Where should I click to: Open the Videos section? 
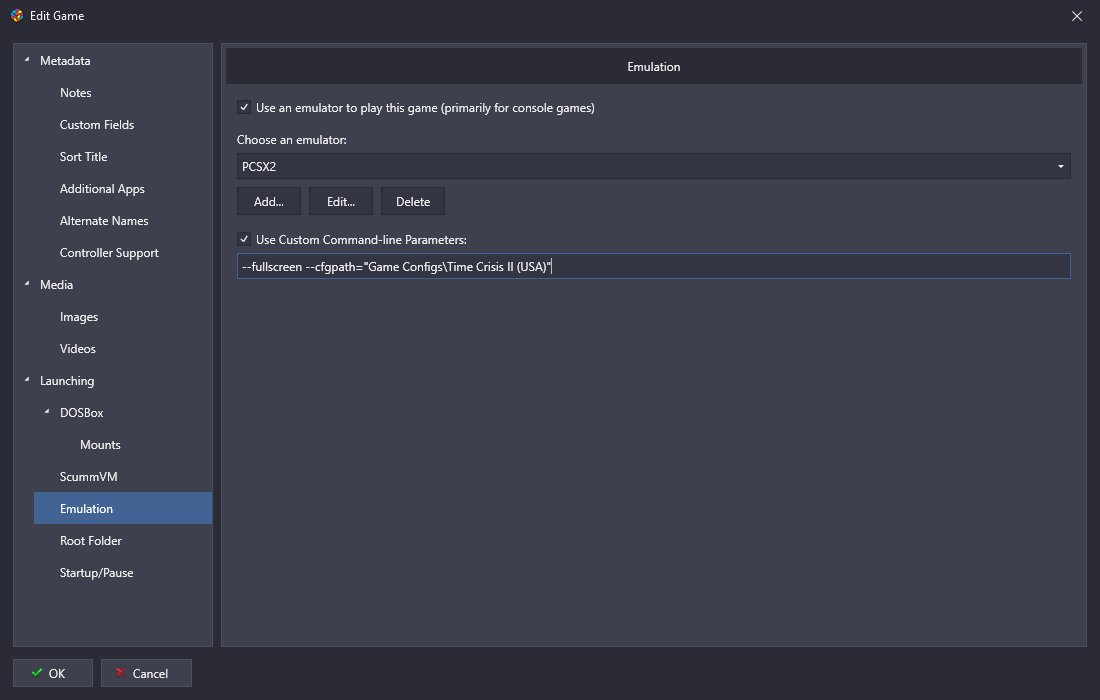pyautogui.click(x=77, y=349)
